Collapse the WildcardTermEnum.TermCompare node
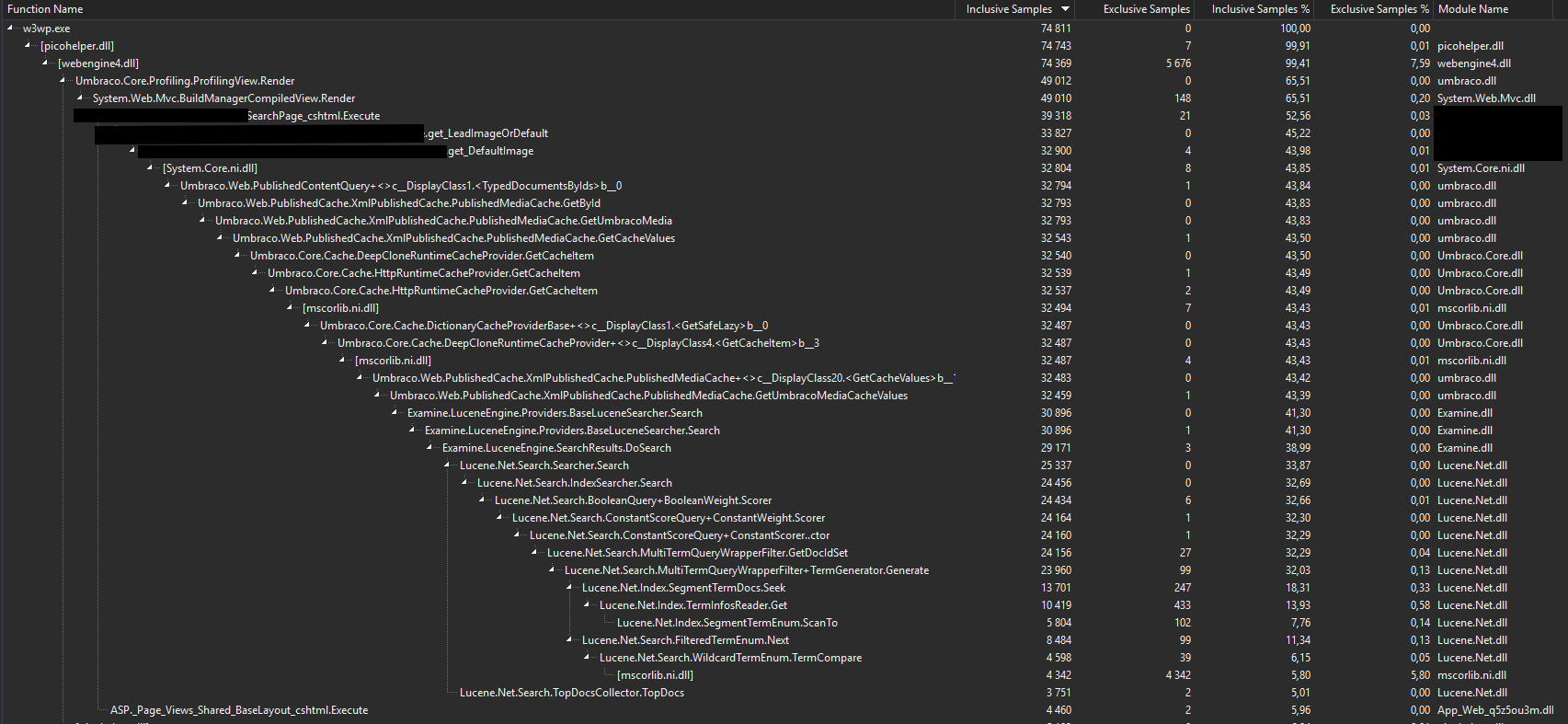Viewport: 1568px width, 724px height. point(588,658)
